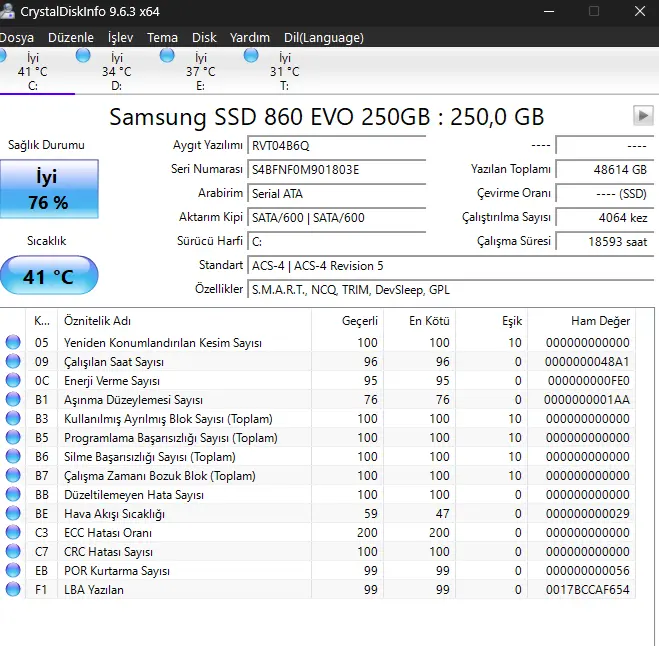Select row Kullanılmış Ayrılmış Blok Sayısı (Toplam)
659x646 pixels.
click(x=318, y=419)
